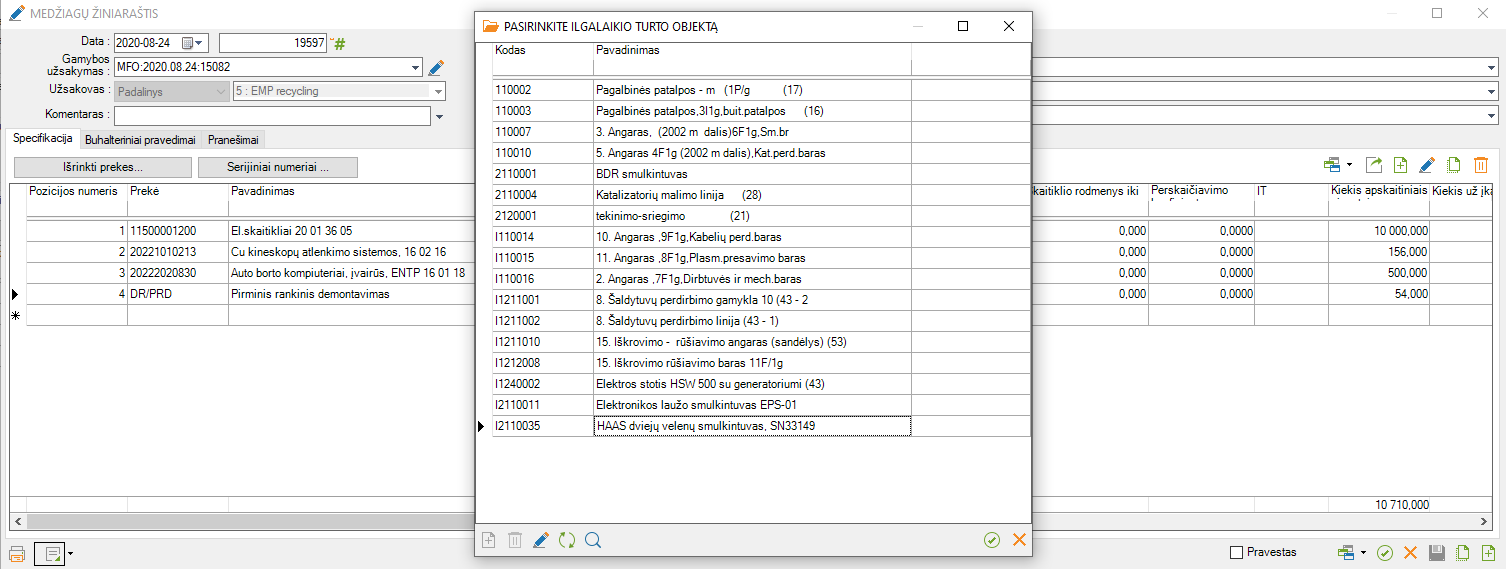Open the Pranešimai tab

[235, 140]
